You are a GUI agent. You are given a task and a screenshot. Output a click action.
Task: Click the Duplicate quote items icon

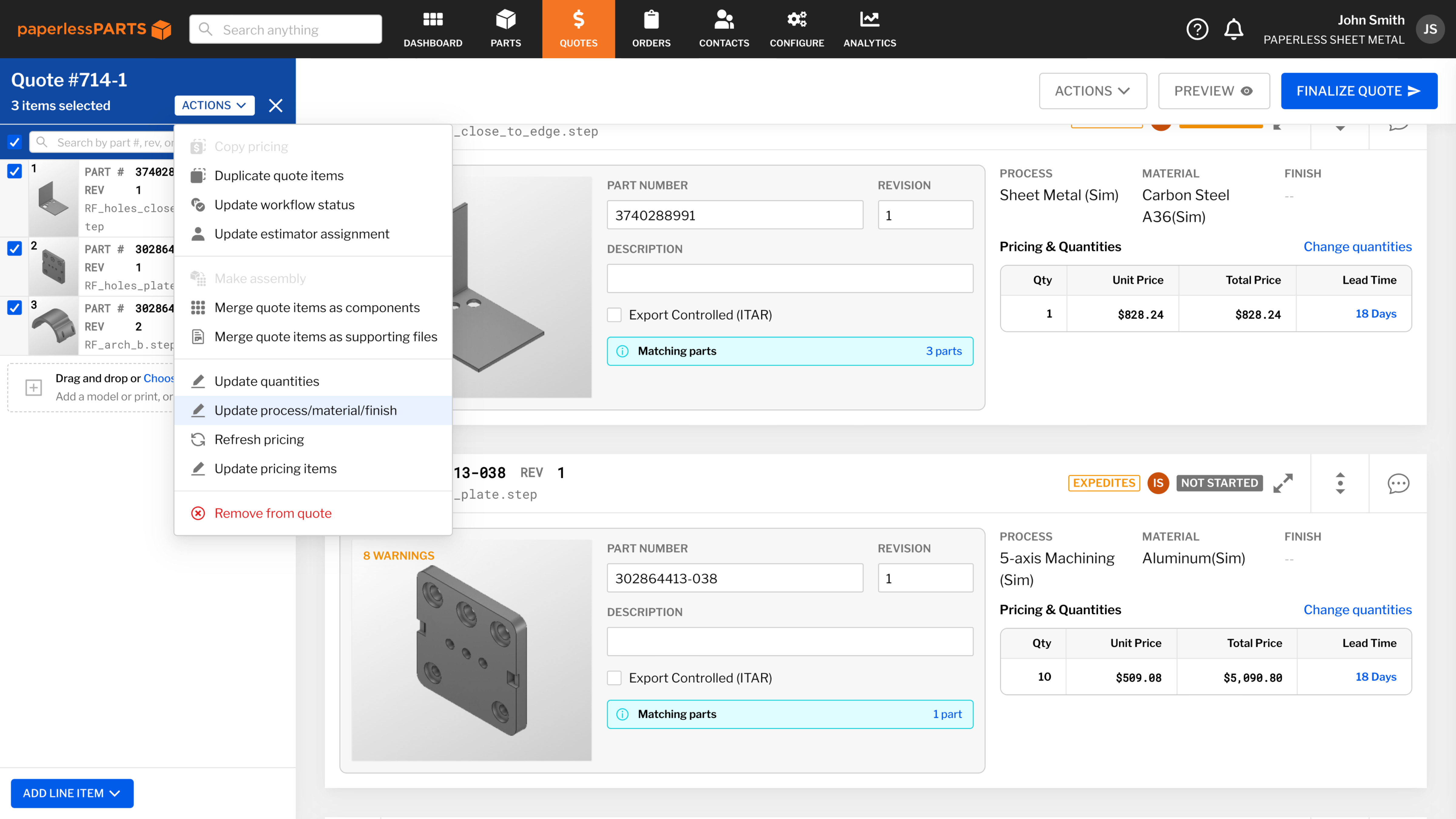coord(198,176)
